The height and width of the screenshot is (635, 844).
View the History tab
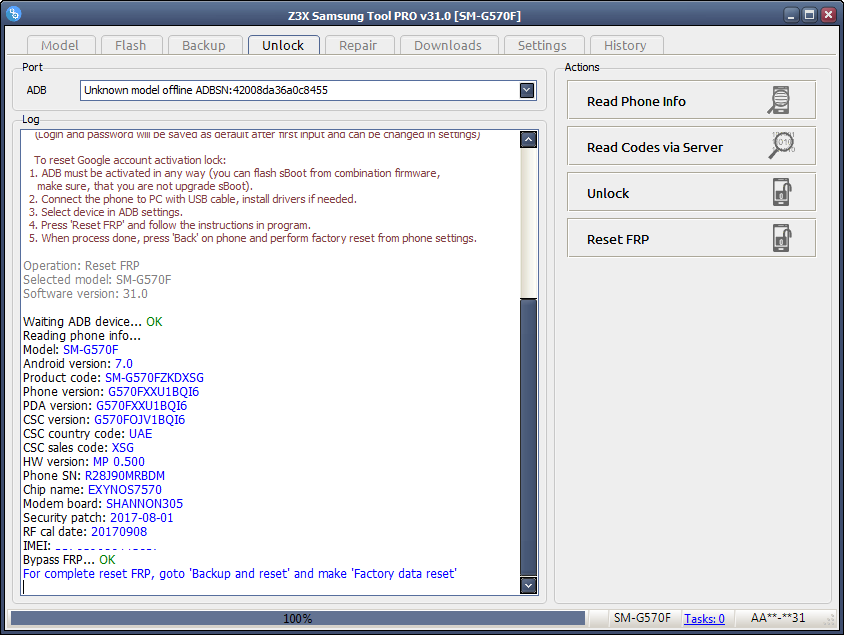click(625, 45)
